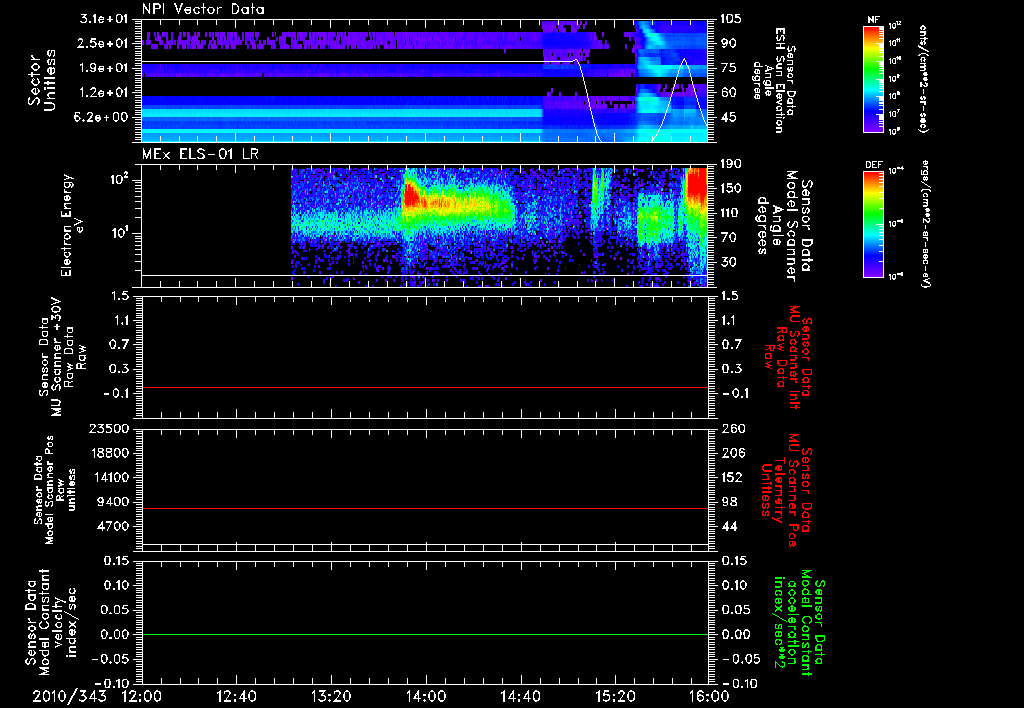Viewport: 1024px width, 708px height.
Task: Click the "1.2e+01" sector tick value
Action: coord(105,93)
